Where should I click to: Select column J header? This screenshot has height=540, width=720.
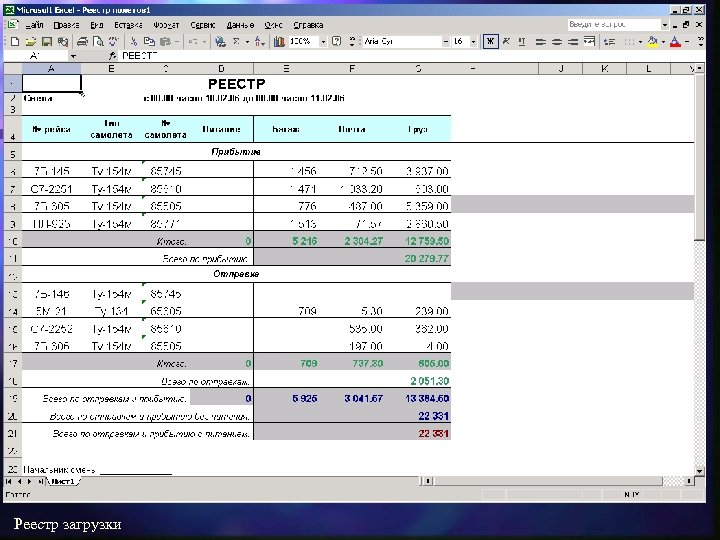pos(561,69)
